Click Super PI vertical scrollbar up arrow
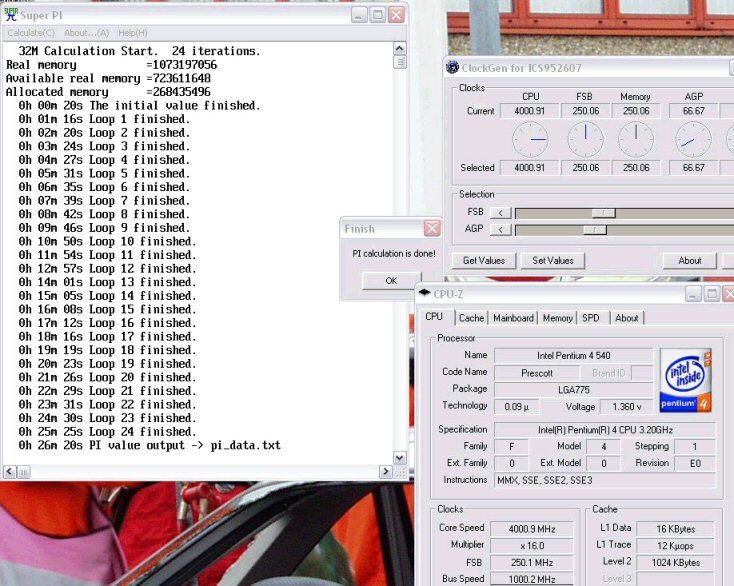The width and height of the screenshot is (734, 586). pyautogui.click(x=399, y=49)
